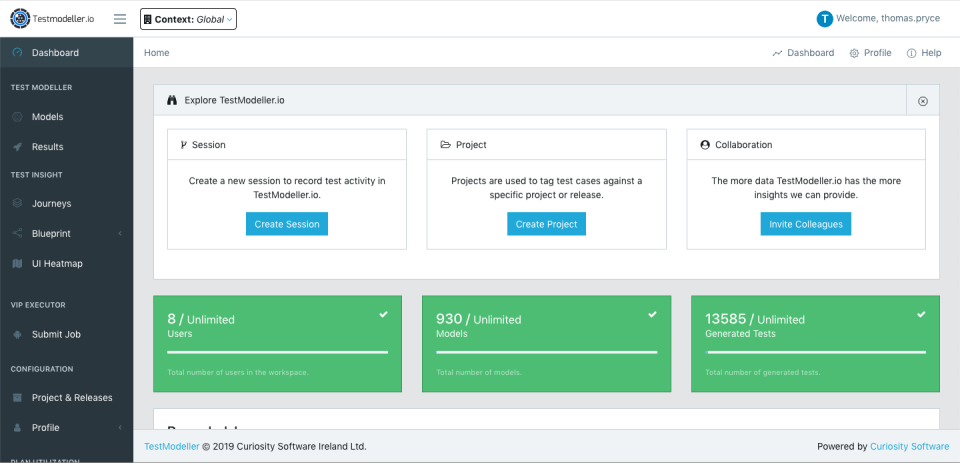This screenshot has height=463, width=960.
Task: Click the Testmodeller.io logo icon
Action: tap(20, 18)
